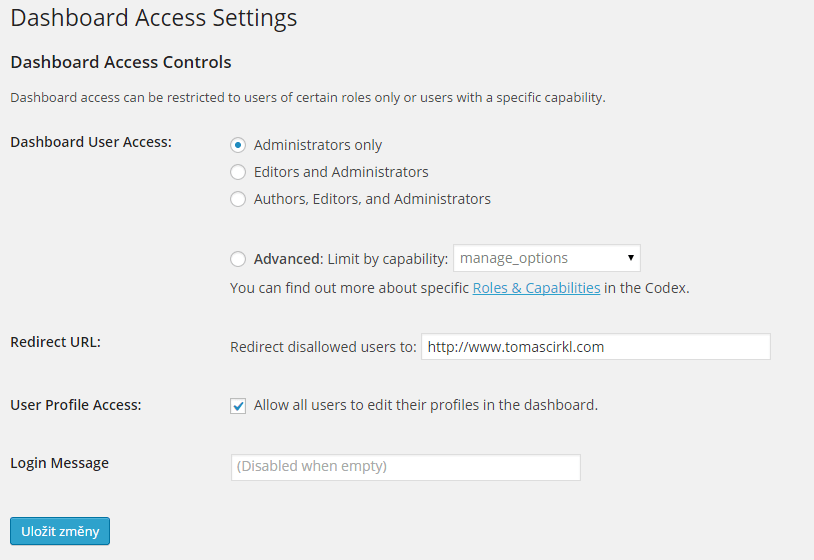Enable the Advanced limit by capability radio
This screenshot has height=560, width=814.
(238, 259)
